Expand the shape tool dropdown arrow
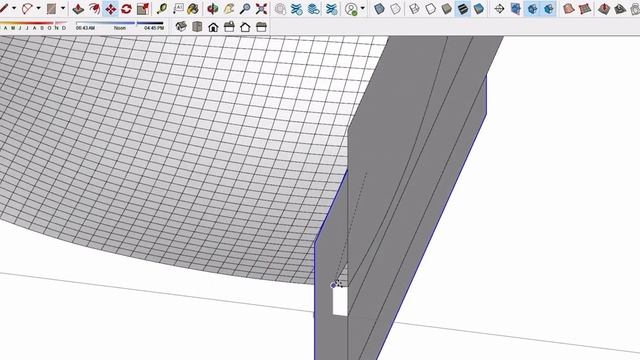Viewport: 640px width, 360px height. [x=63, y=8]
